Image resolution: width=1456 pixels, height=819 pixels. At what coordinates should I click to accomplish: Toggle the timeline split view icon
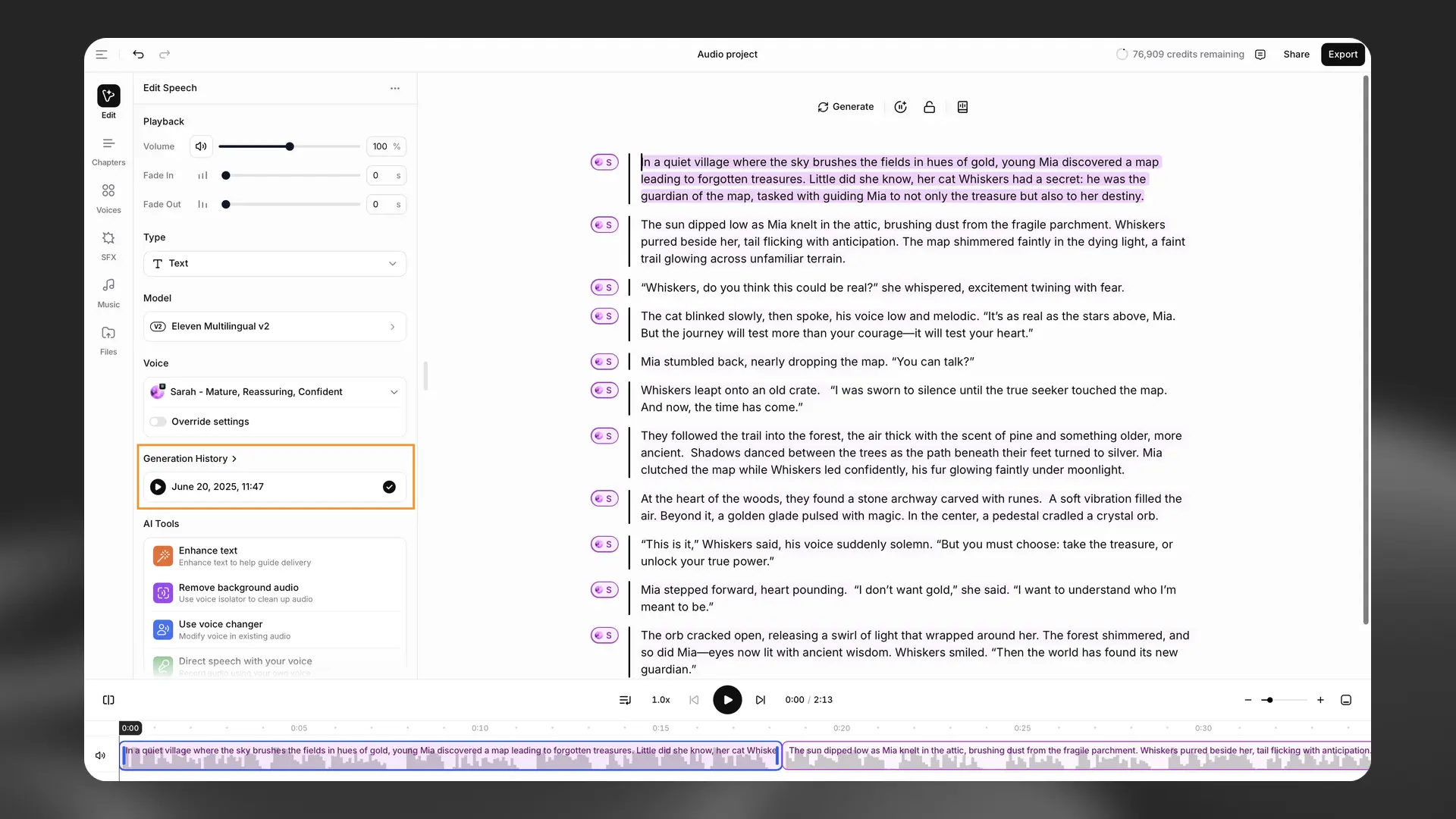pyautogui.click(x=108, y=700)
